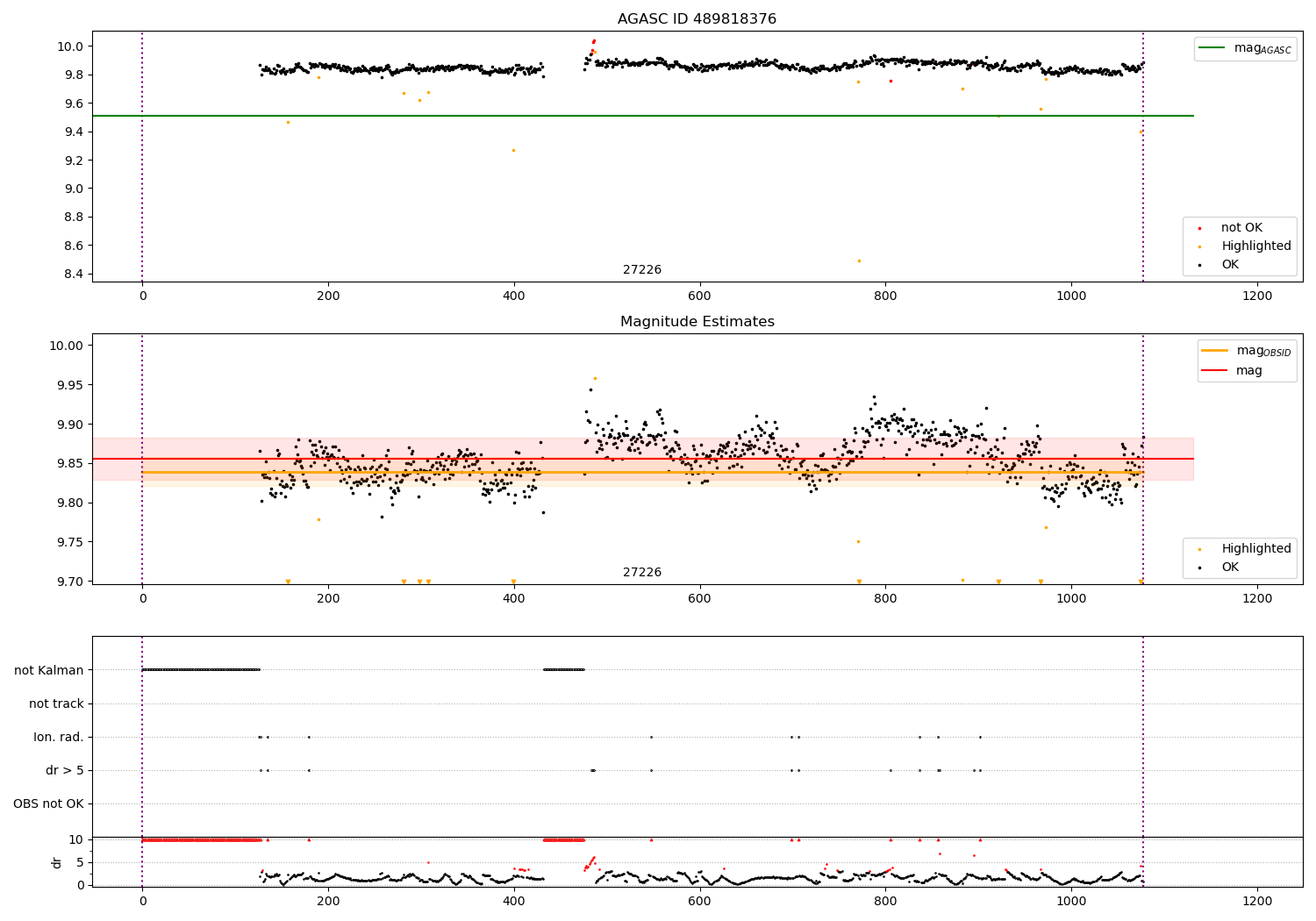This screenshot has width=1316, height=921.
Task: Click the '8.8' y-axis tick label
Action: (74, 218)
